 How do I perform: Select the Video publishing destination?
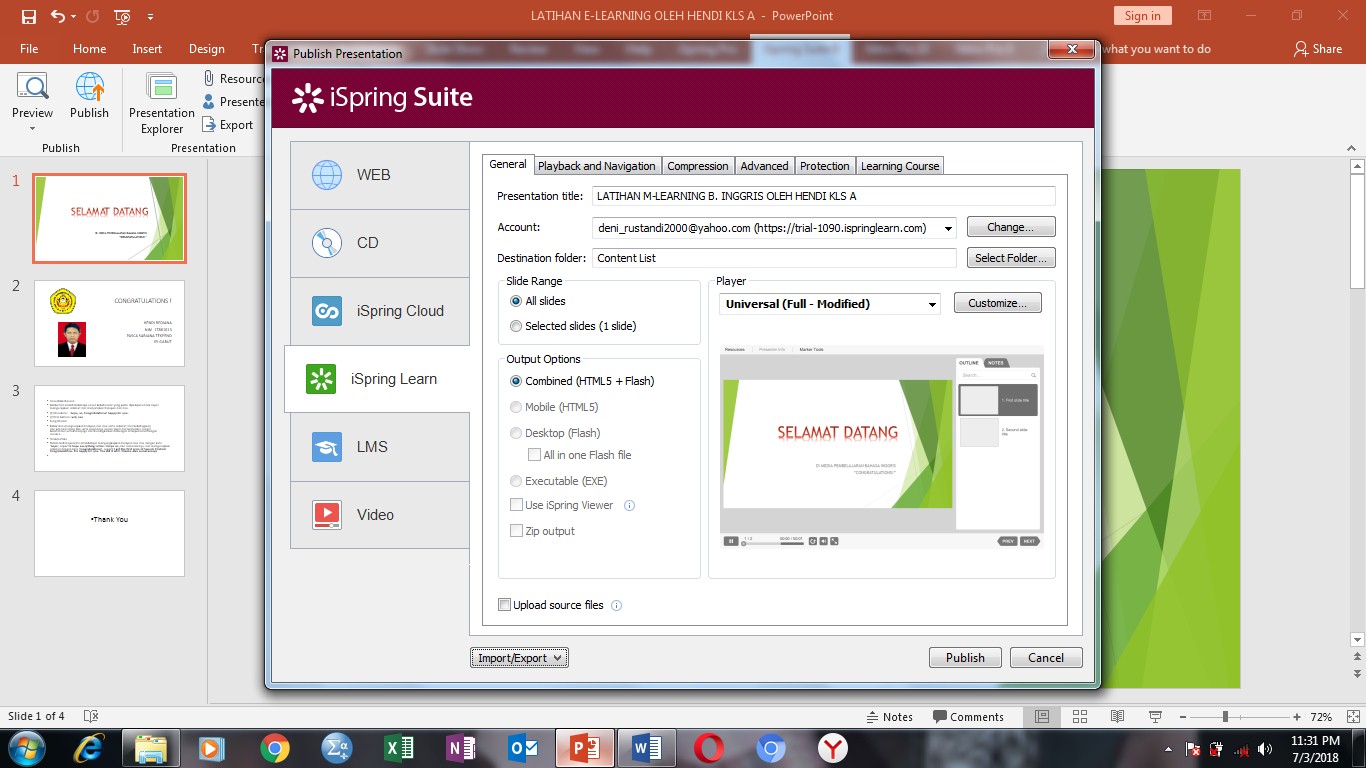point(380,515)
